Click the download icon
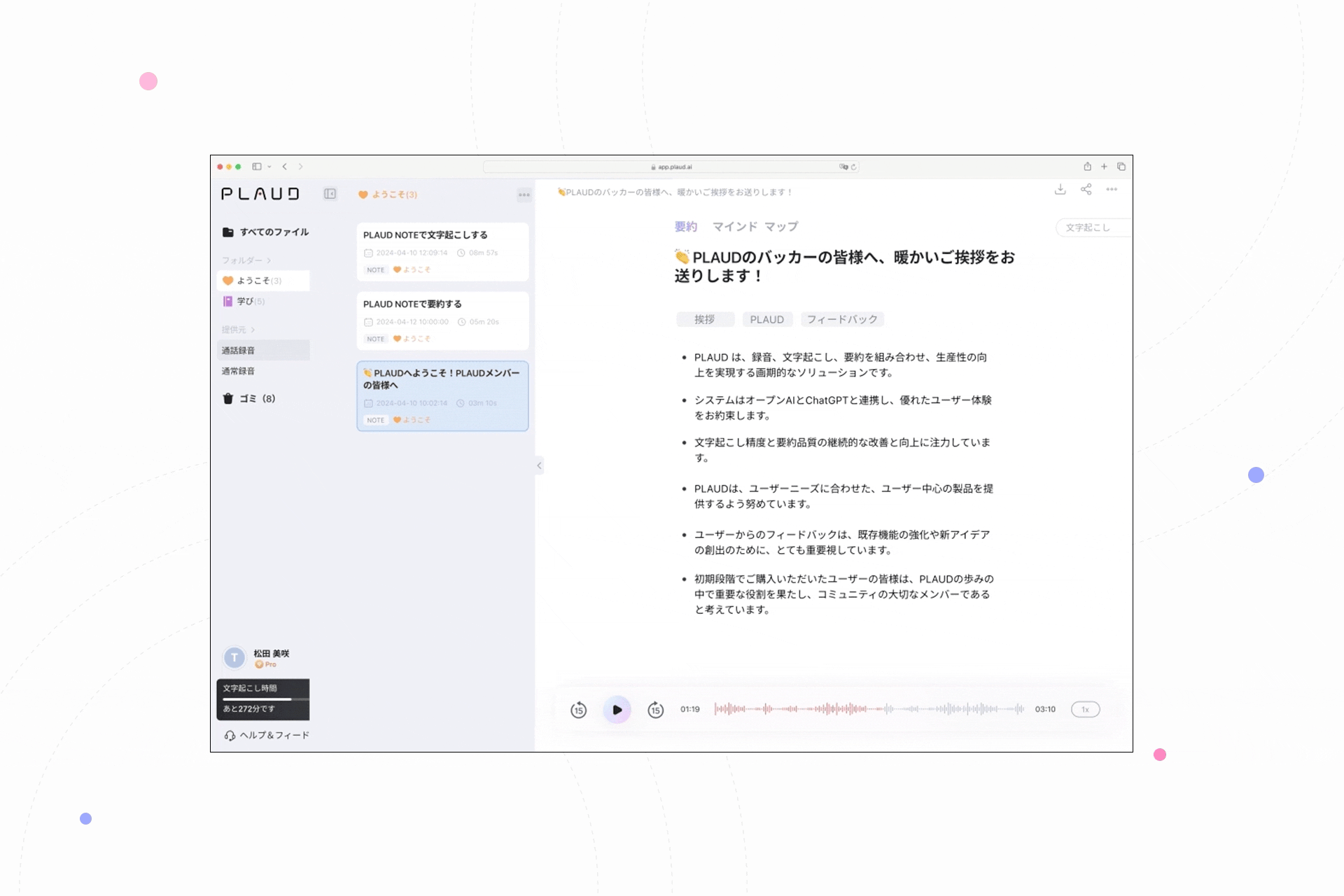This screenshot has width=1344, height=896. (1060, 190)
